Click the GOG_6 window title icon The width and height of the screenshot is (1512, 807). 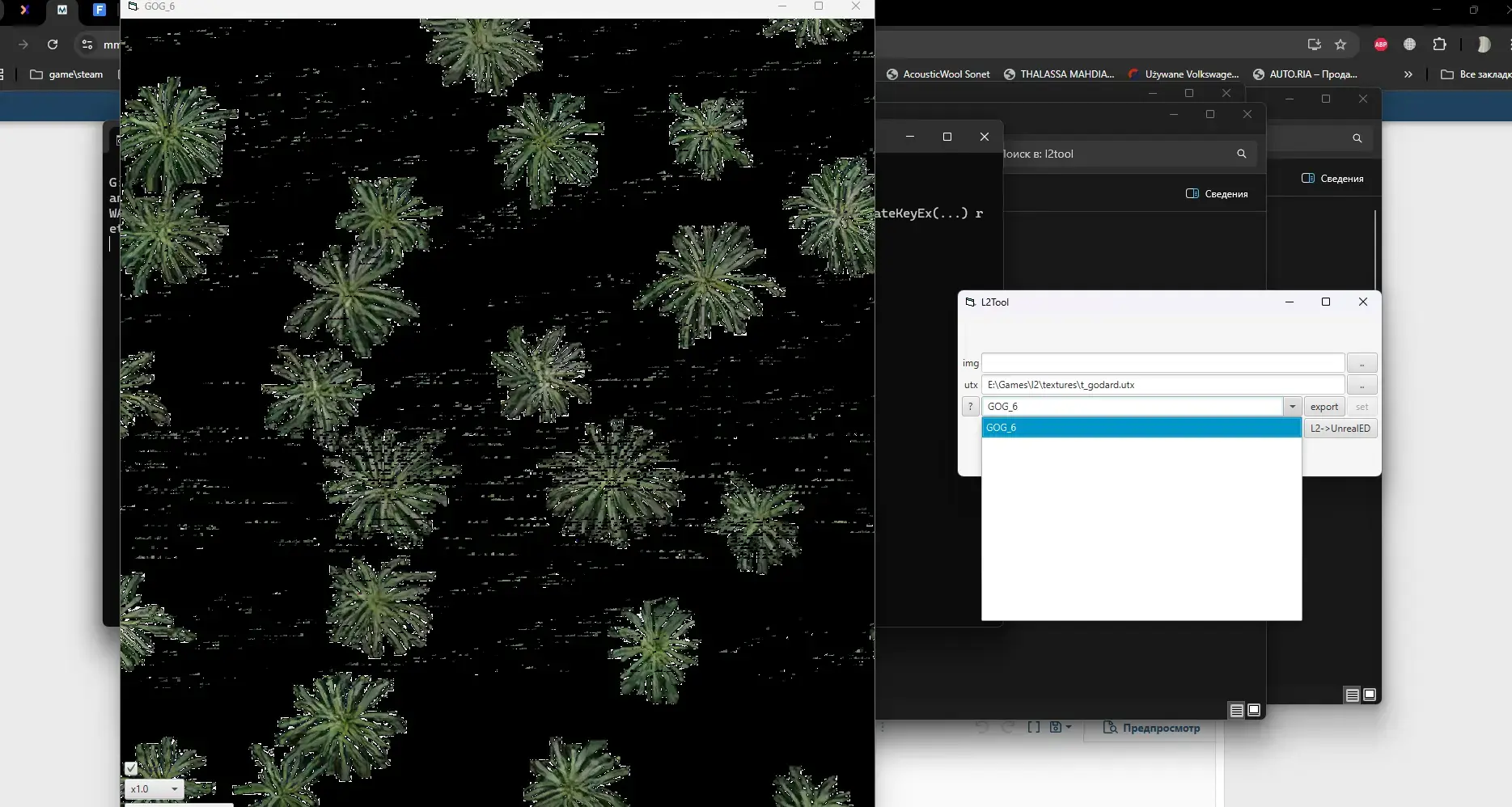[133, 6]
